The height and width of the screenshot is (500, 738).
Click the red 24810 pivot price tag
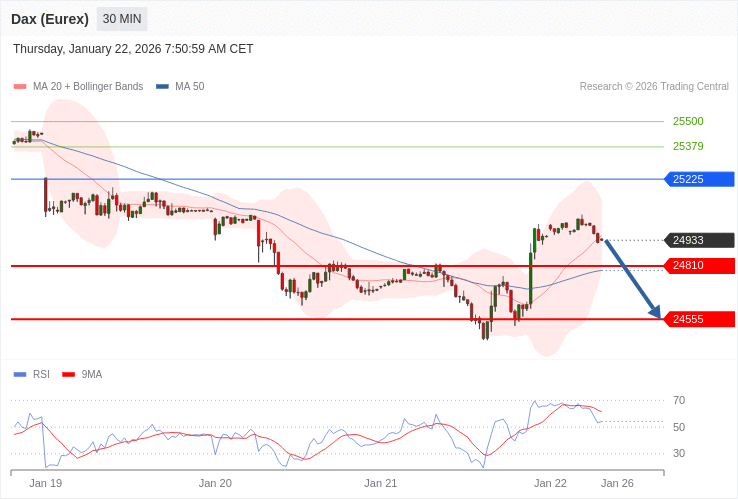pyautogui.click(x=698, y=266)
